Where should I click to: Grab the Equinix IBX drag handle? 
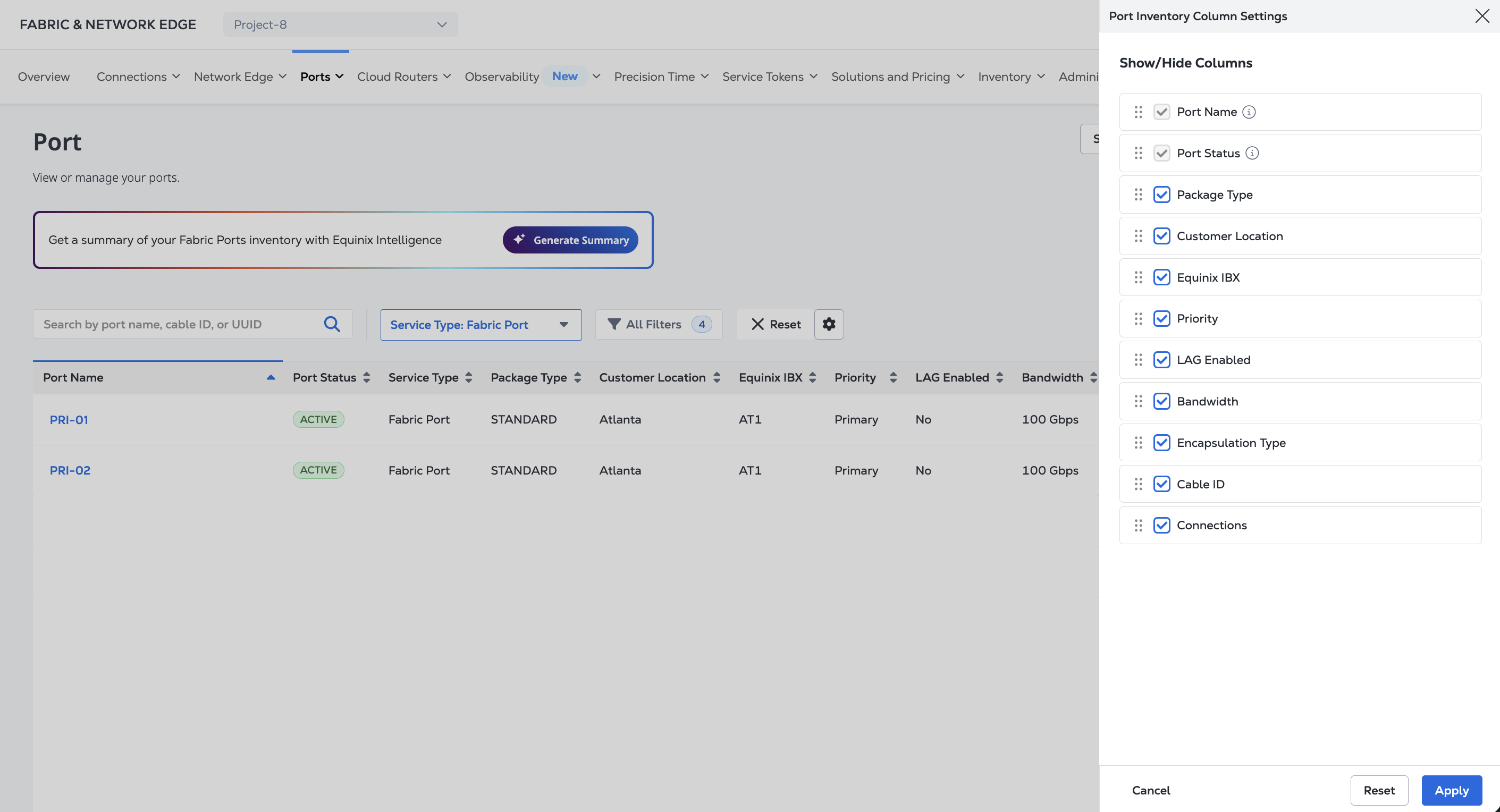coord(1139,277)
